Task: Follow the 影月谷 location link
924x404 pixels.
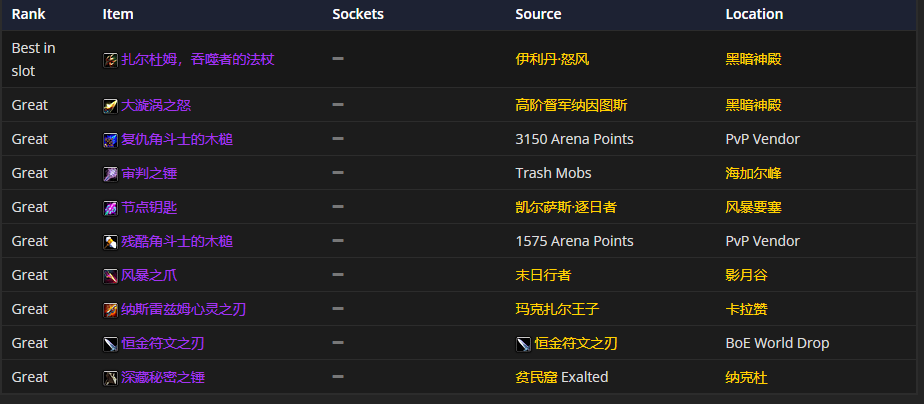Action: [746, 276]
